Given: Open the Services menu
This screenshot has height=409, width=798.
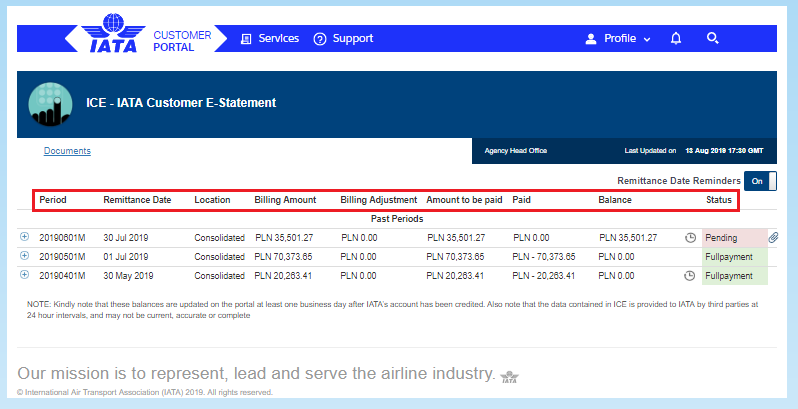Looking at the screenshot, I should (x=278, y=38).
